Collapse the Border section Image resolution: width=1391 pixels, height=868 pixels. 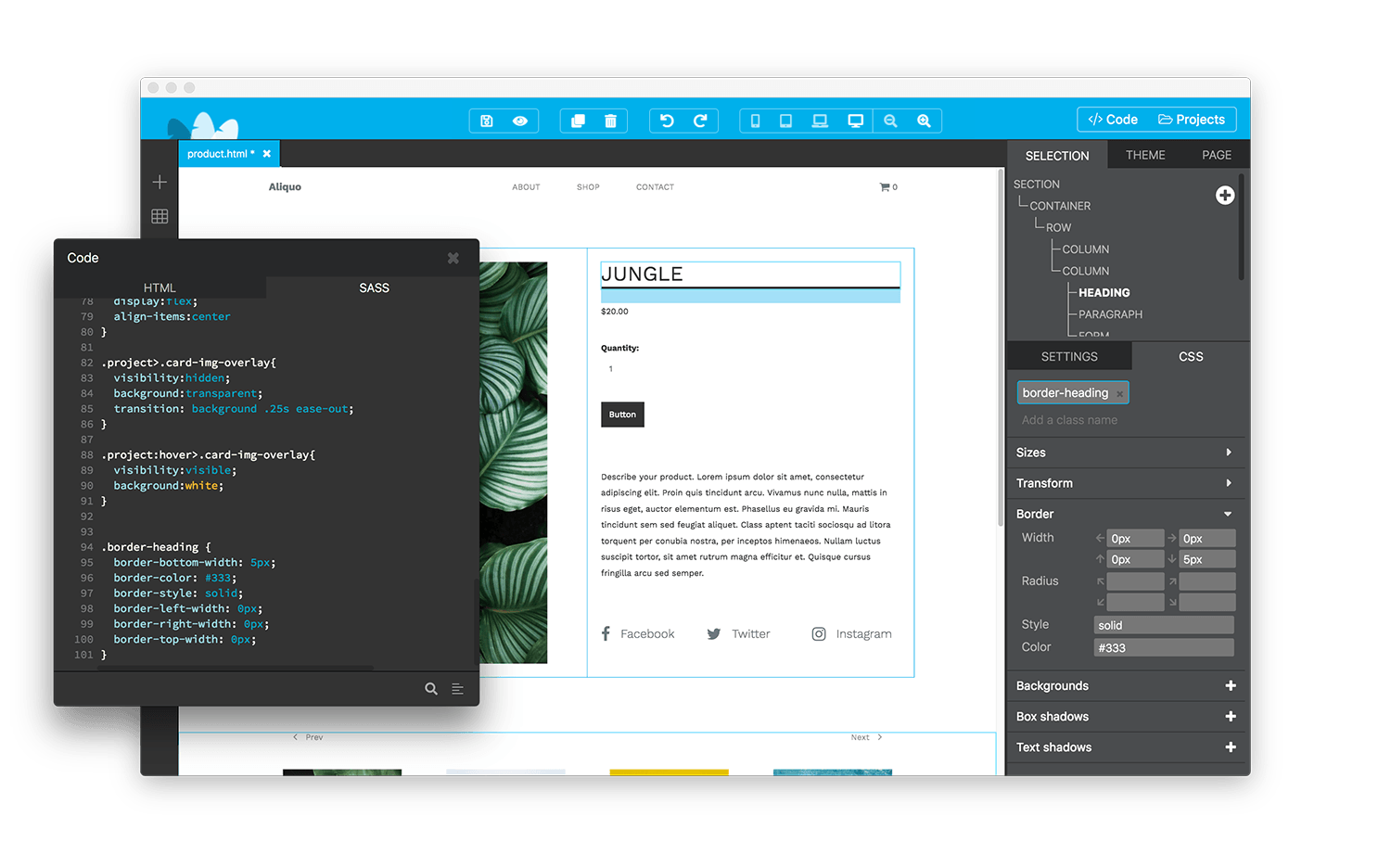point(1125,514)
